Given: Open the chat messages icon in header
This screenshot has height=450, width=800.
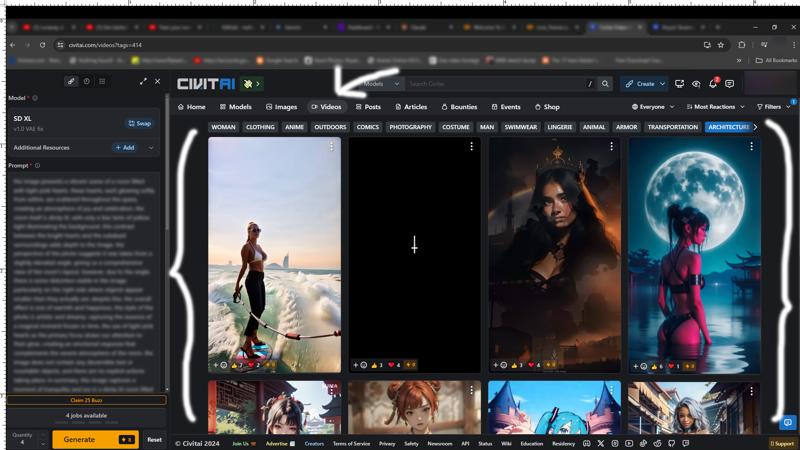Looking at the screenshot, I should [730, 84].
